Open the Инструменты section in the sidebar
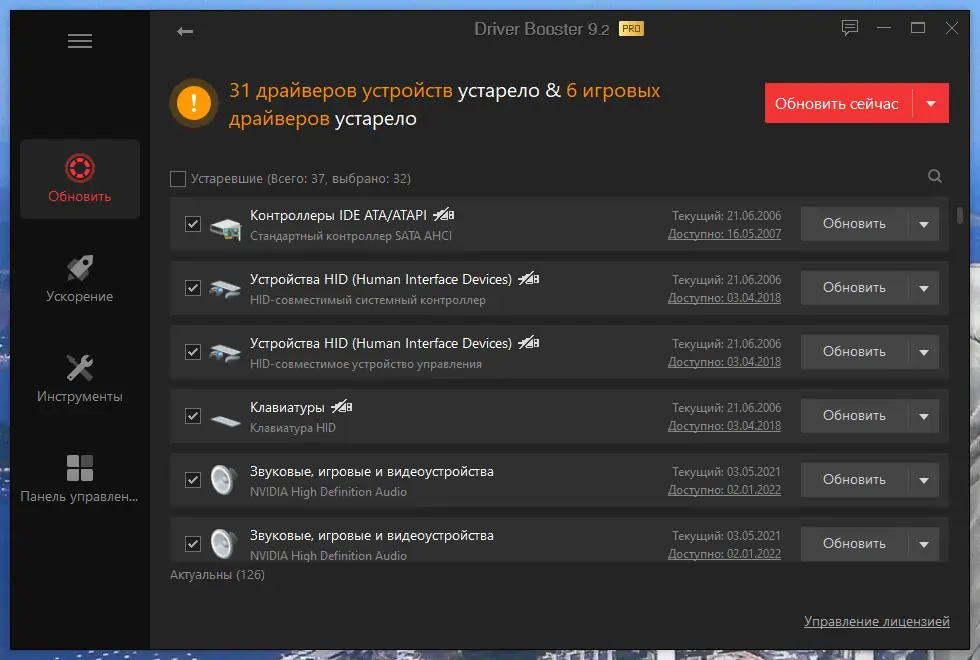 tap(80, 379)
